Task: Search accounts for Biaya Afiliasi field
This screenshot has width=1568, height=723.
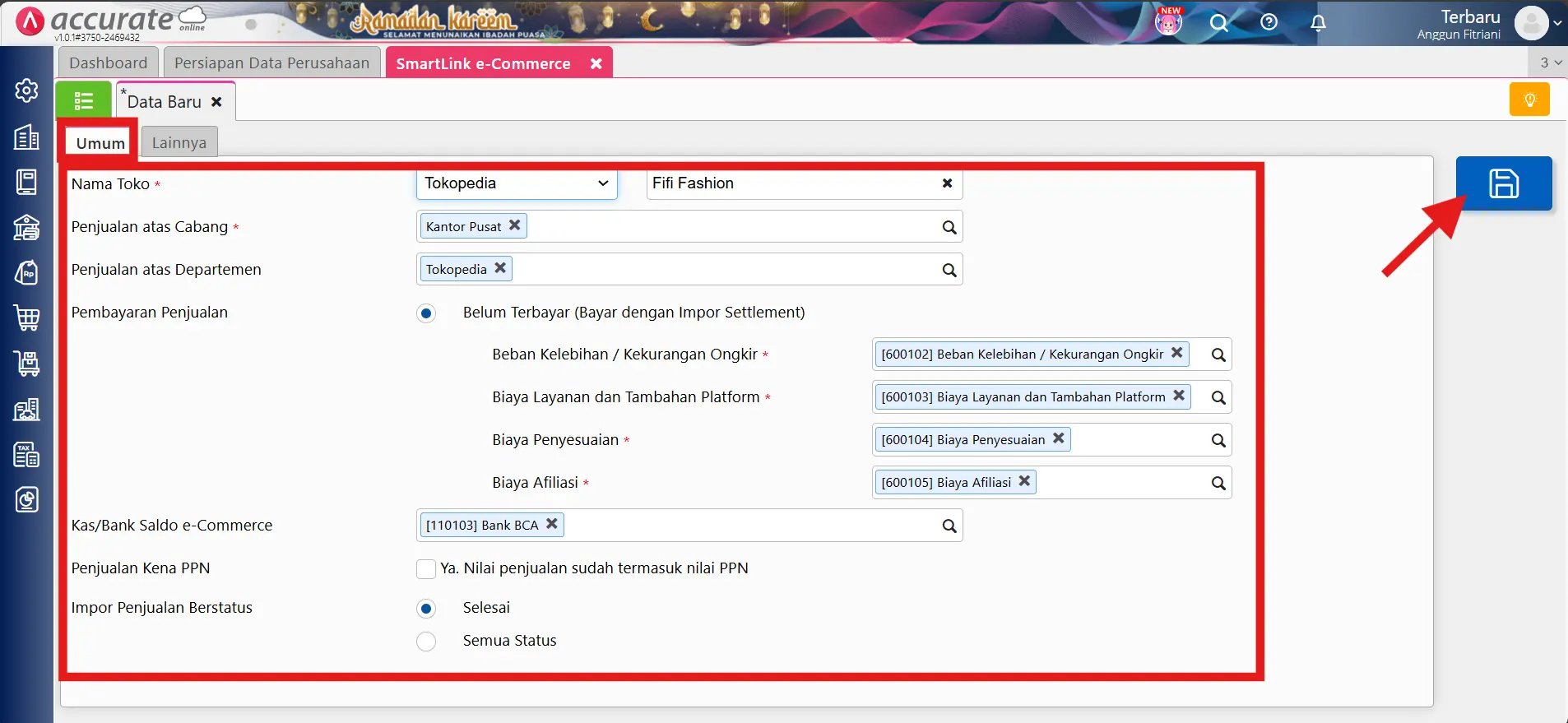Action: 1218,483
